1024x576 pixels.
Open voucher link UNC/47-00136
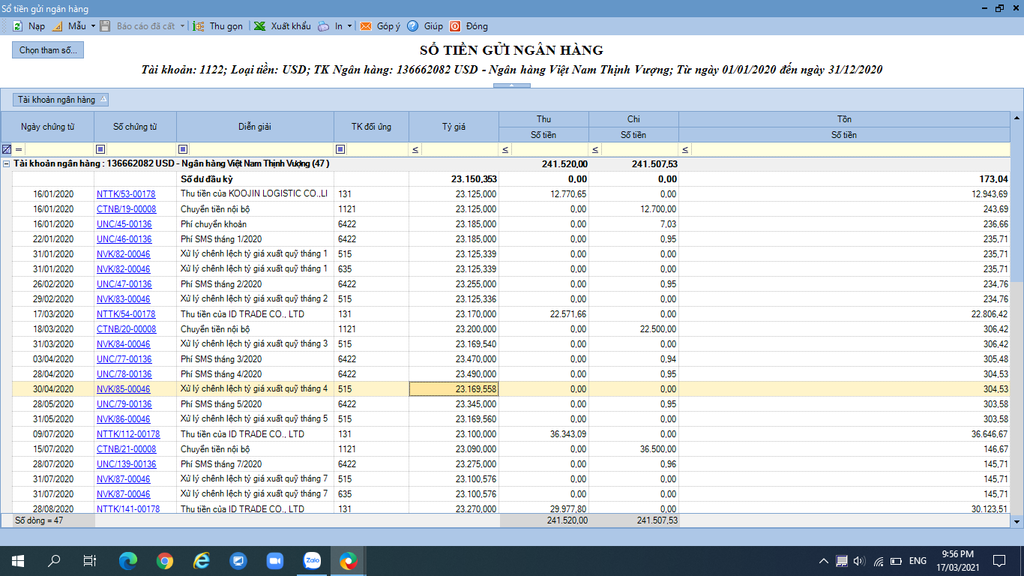pyautogui.click(x=124, y=284)
